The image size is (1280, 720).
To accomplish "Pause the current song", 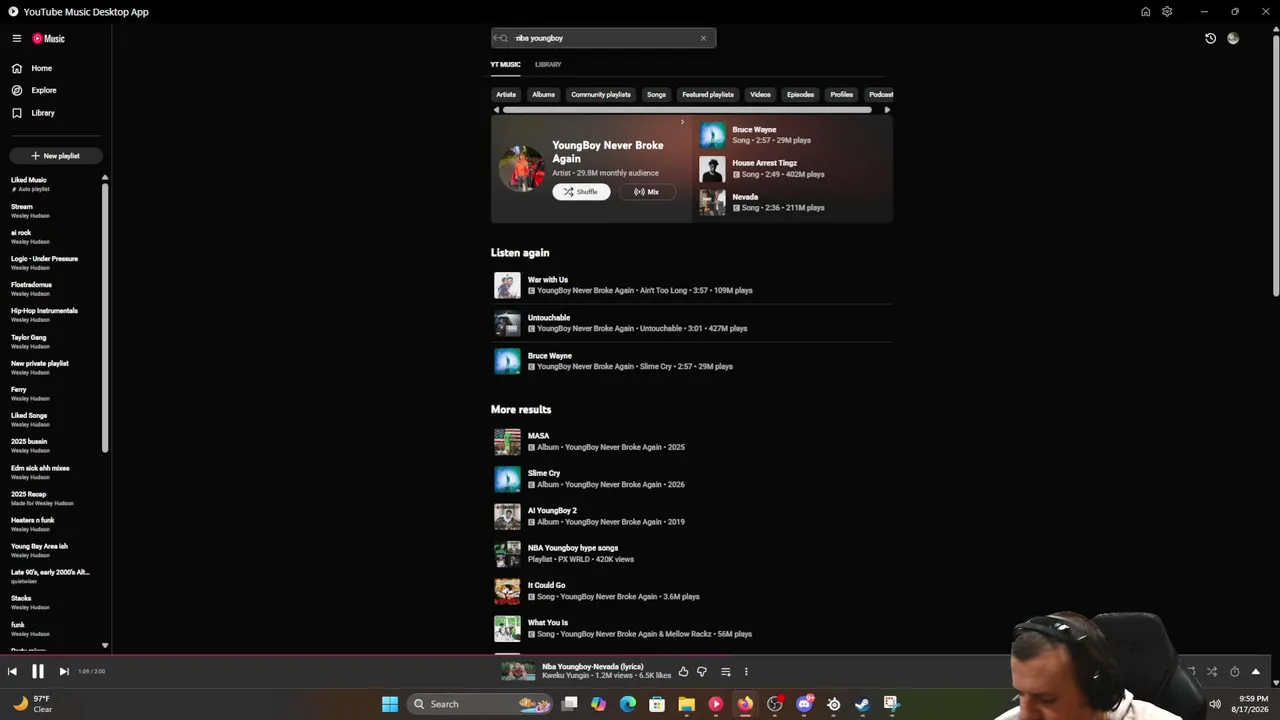I will (38, 672).
